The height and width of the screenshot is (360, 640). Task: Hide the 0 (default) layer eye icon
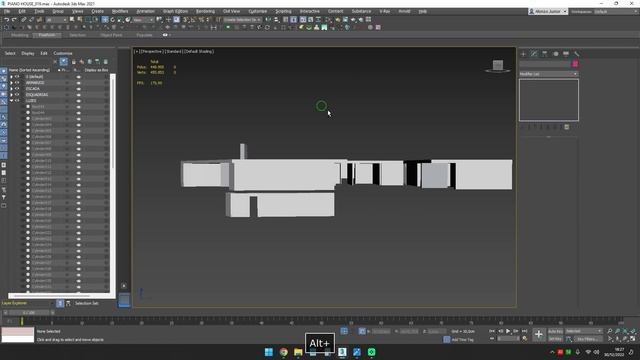pyautogui.click(x=17, y=76)
